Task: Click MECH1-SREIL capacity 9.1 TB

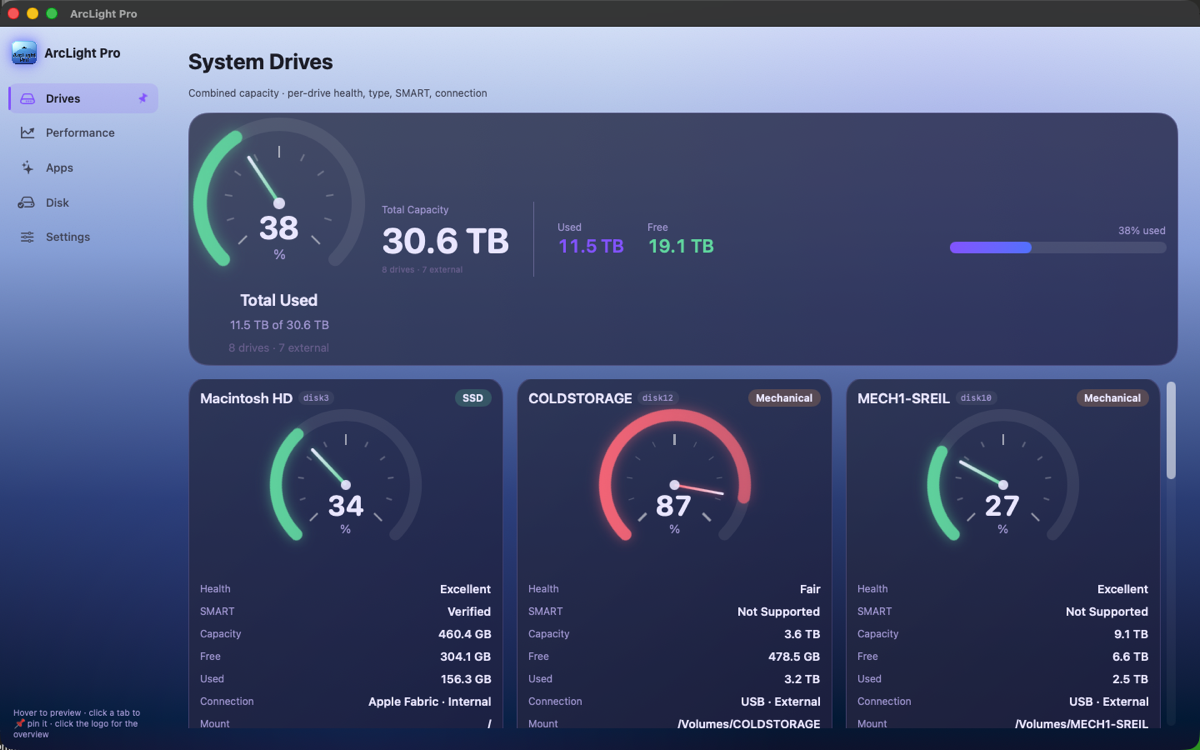Action: point(1130,634)
